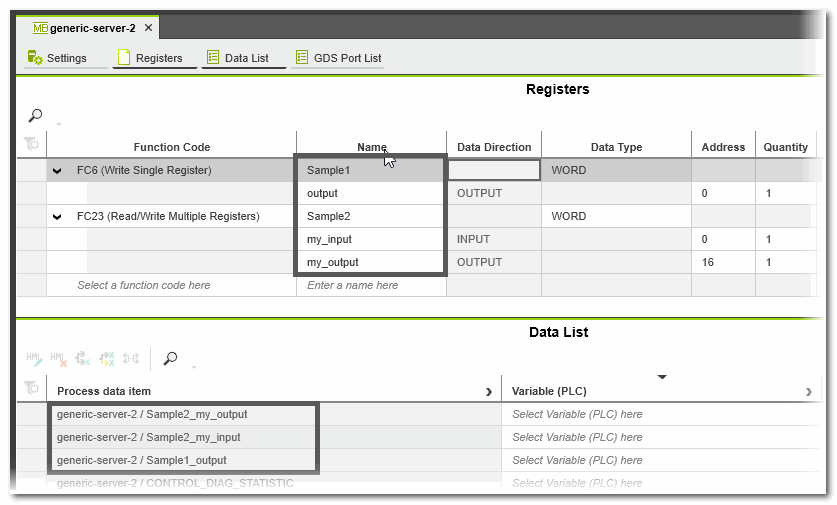Click the search magnifier in Registers panel
This screenshot has height=505, width=837.
pyautogui.click(x=35, y=116)
